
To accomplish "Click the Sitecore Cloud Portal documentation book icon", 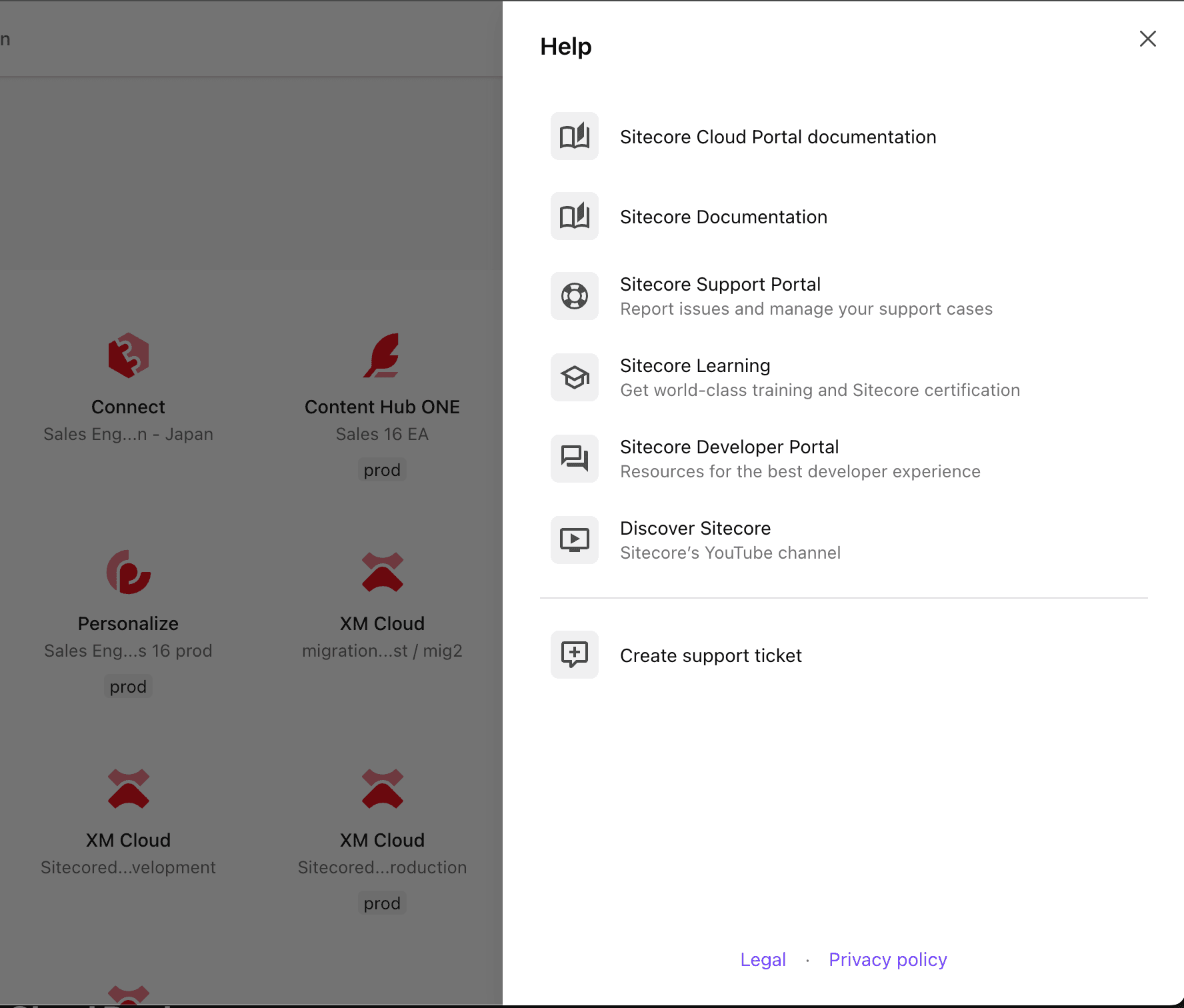I will click(574, 137).
